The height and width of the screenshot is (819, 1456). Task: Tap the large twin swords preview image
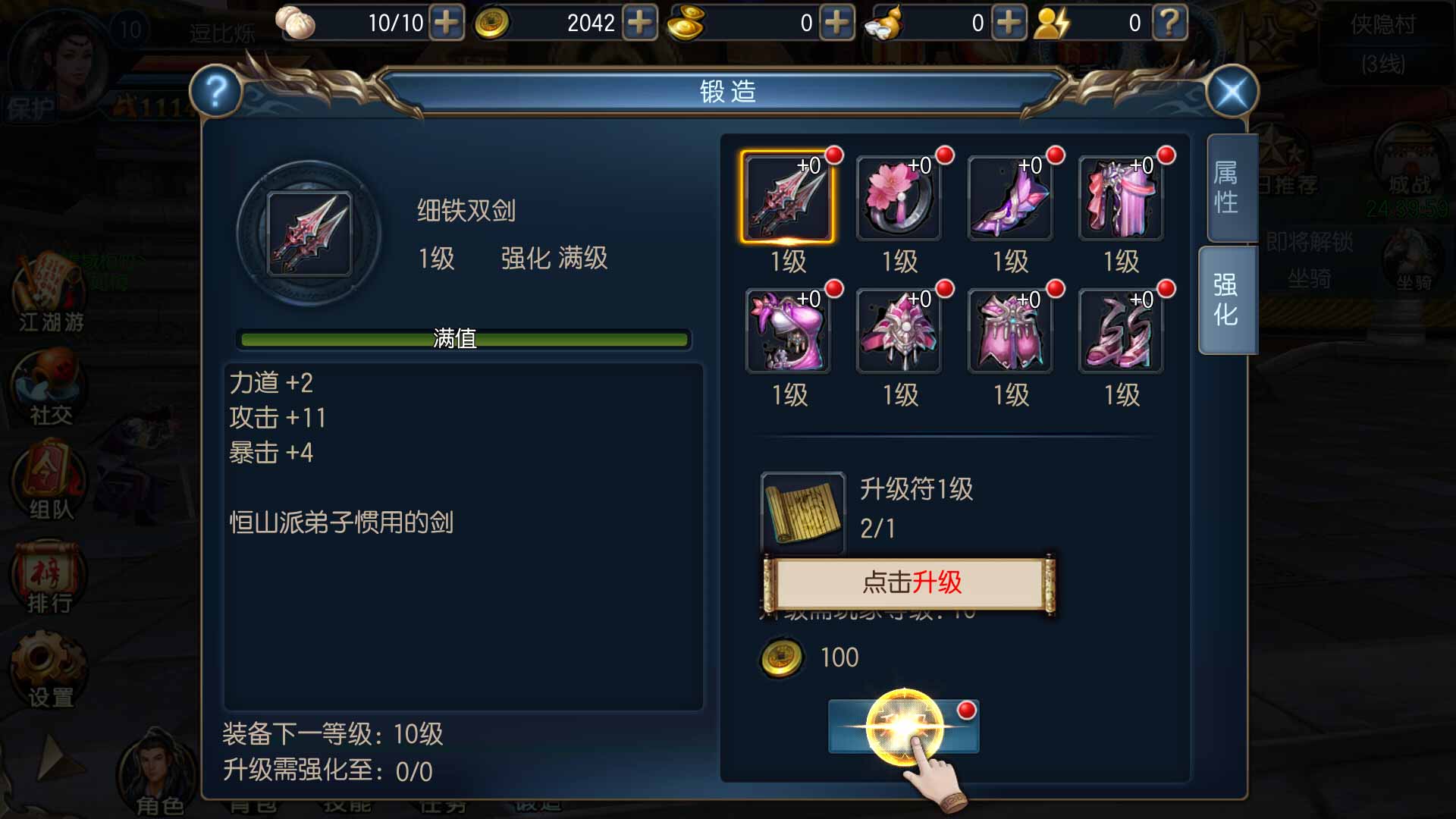tap(309, 234)
